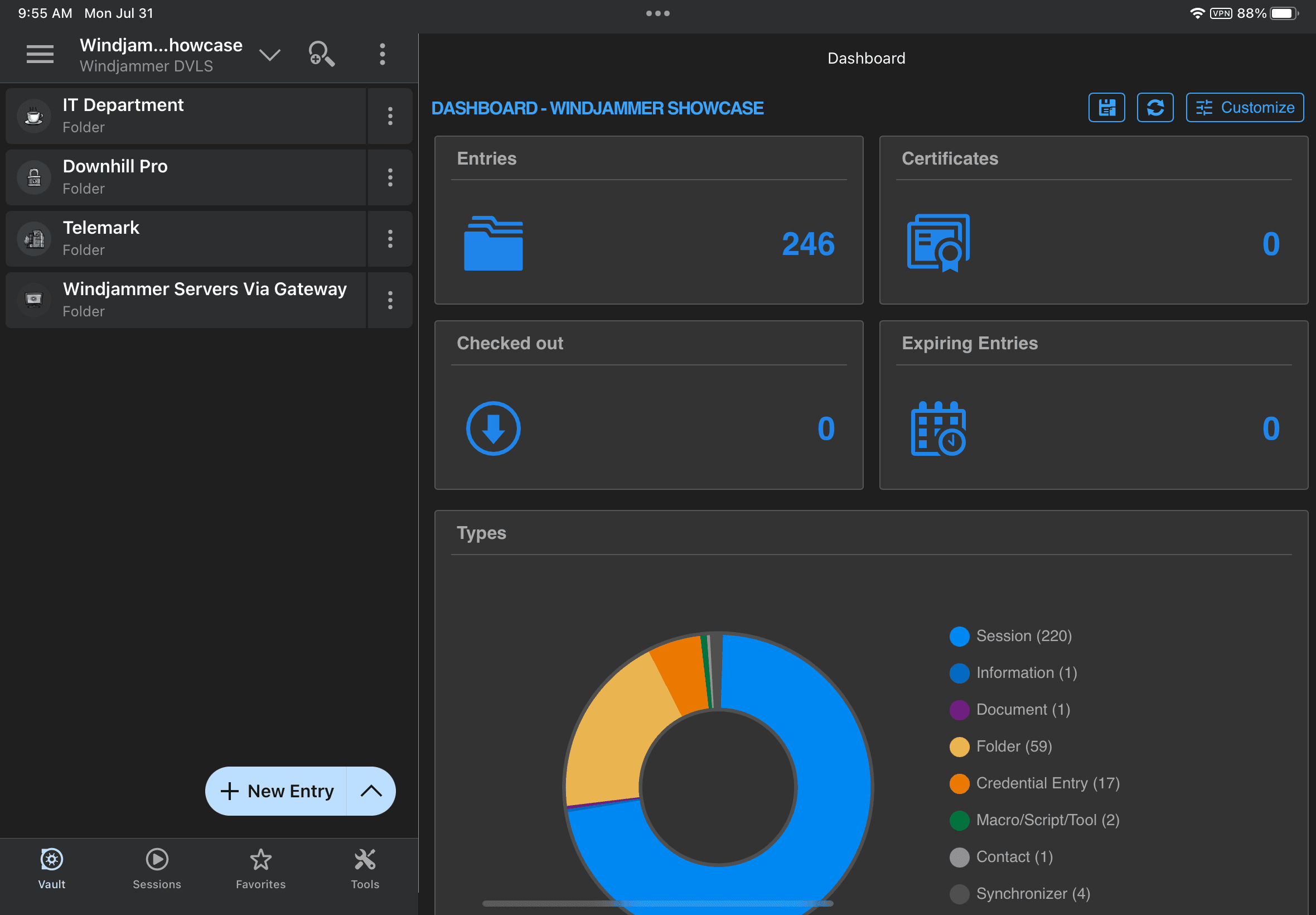The width and height of the screenshot is (1316, 915).
Task: Open the vault header overflow menu
Action: (x=382, y=54)
